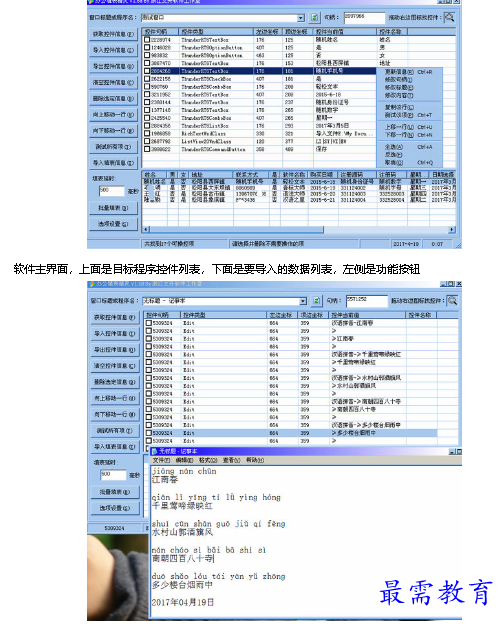The height and width of the screenshot is (624, 501).
Task: Select 上移一行 Ctrl+U in context menu
Action: [408, 127]
